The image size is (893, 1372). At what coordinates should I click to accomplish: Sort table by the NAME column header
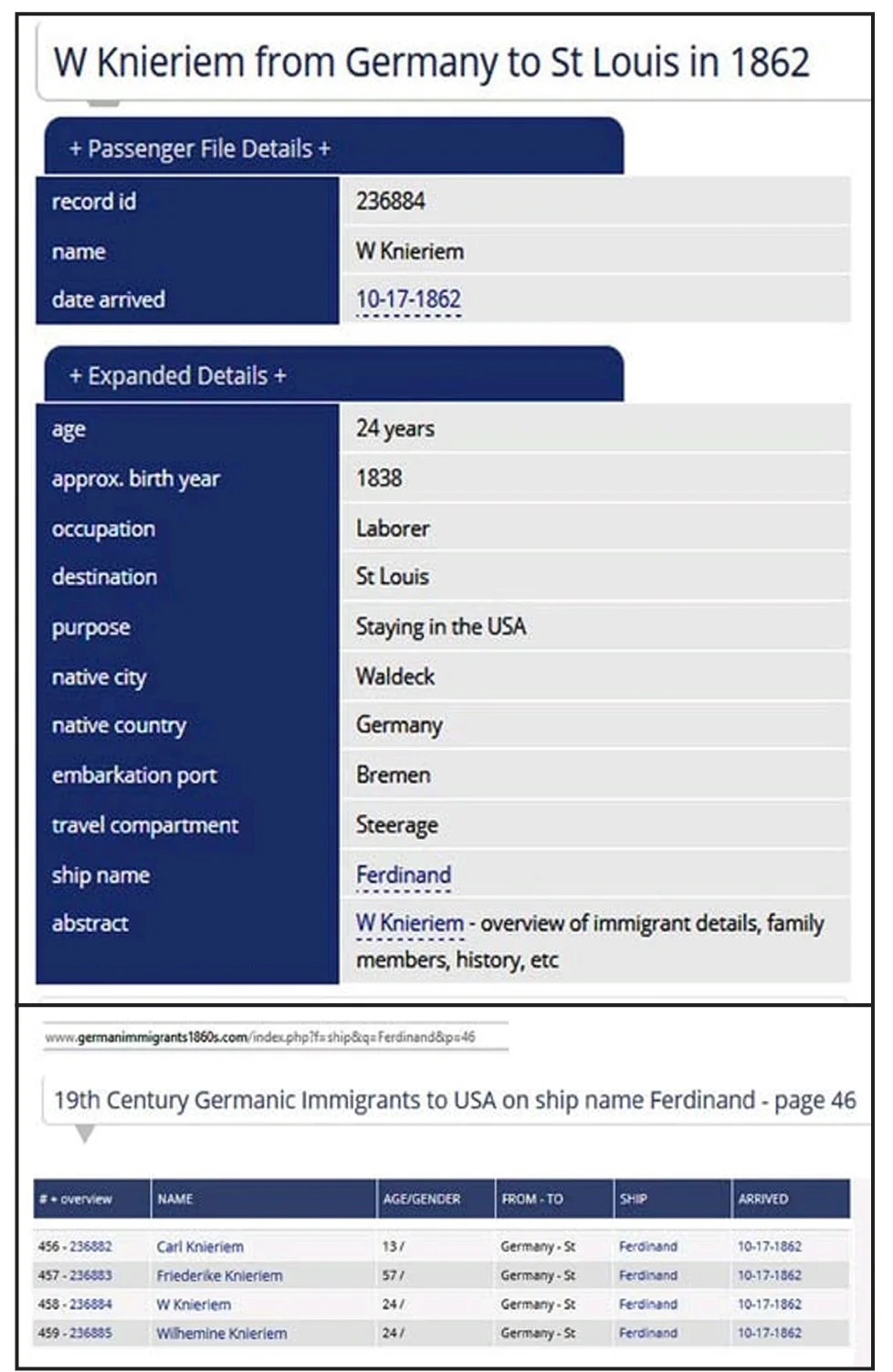(x=175, y=1199)
